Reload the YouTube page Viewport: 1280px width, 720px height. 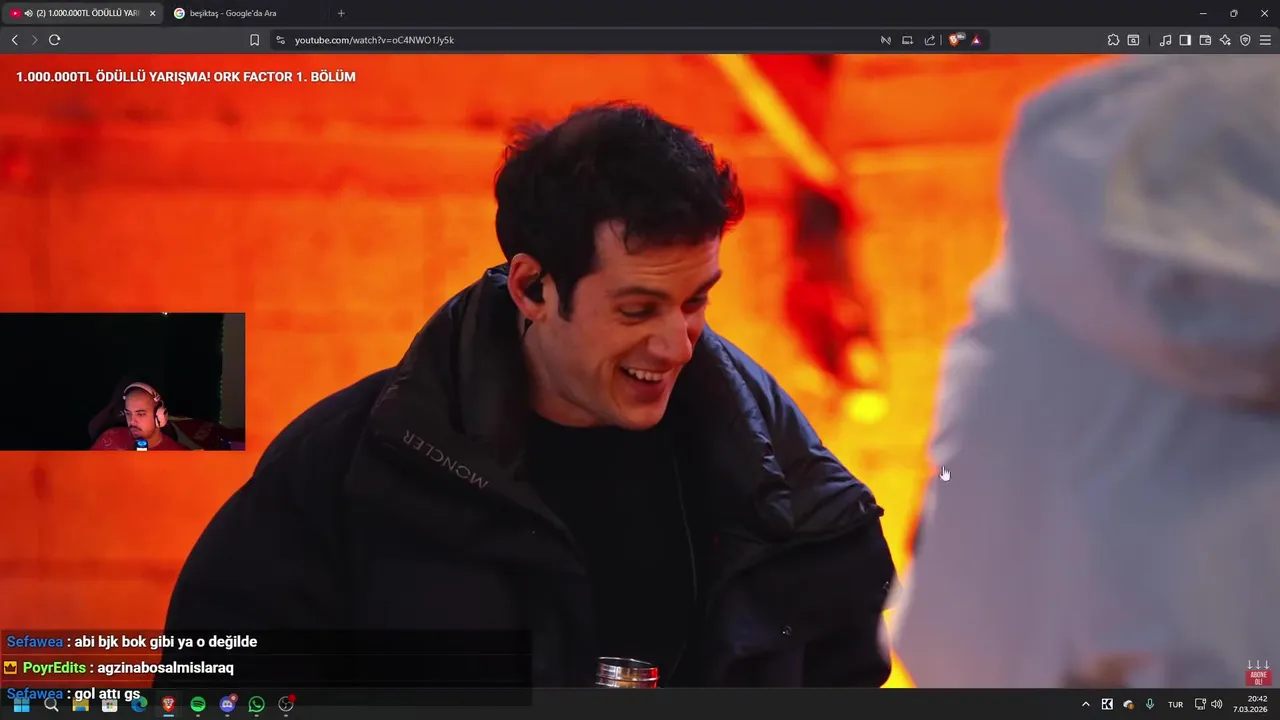click(54, 40)
